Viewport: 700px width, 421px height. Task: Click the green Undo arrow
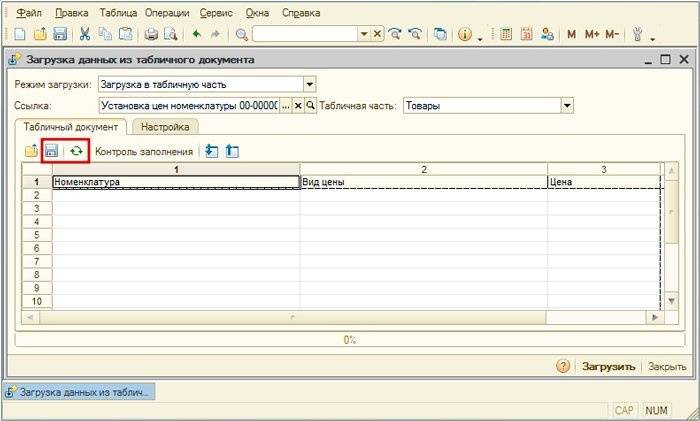196,34
